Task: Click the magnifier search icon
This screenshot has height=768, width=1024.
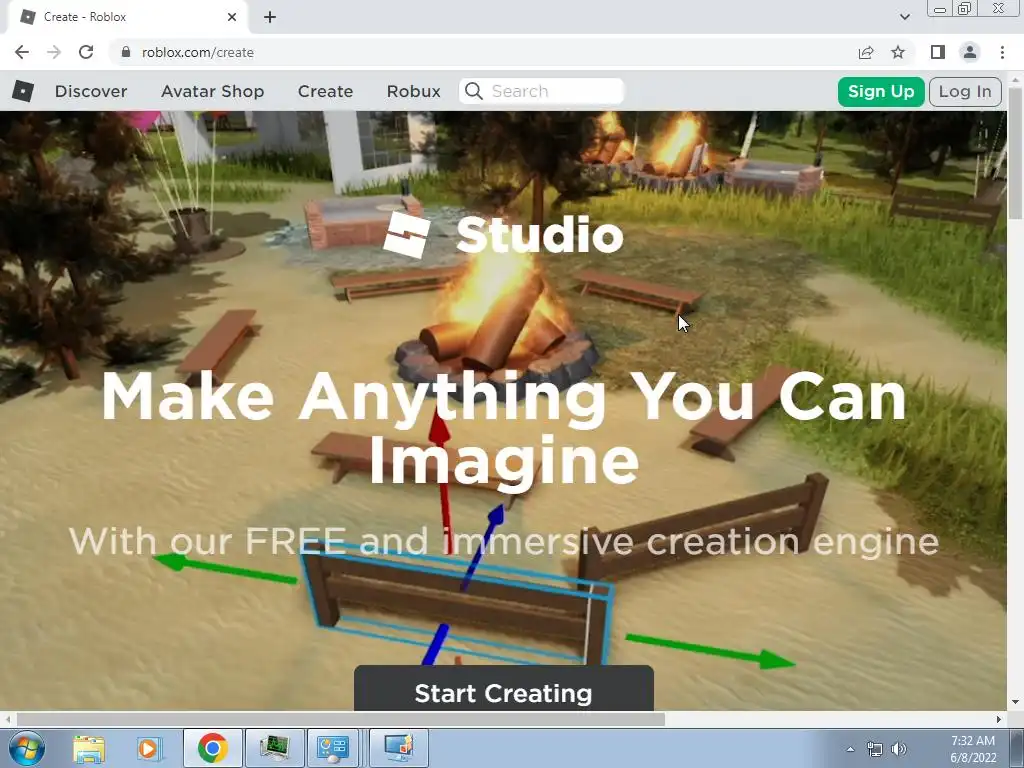Action: [474, 91]
